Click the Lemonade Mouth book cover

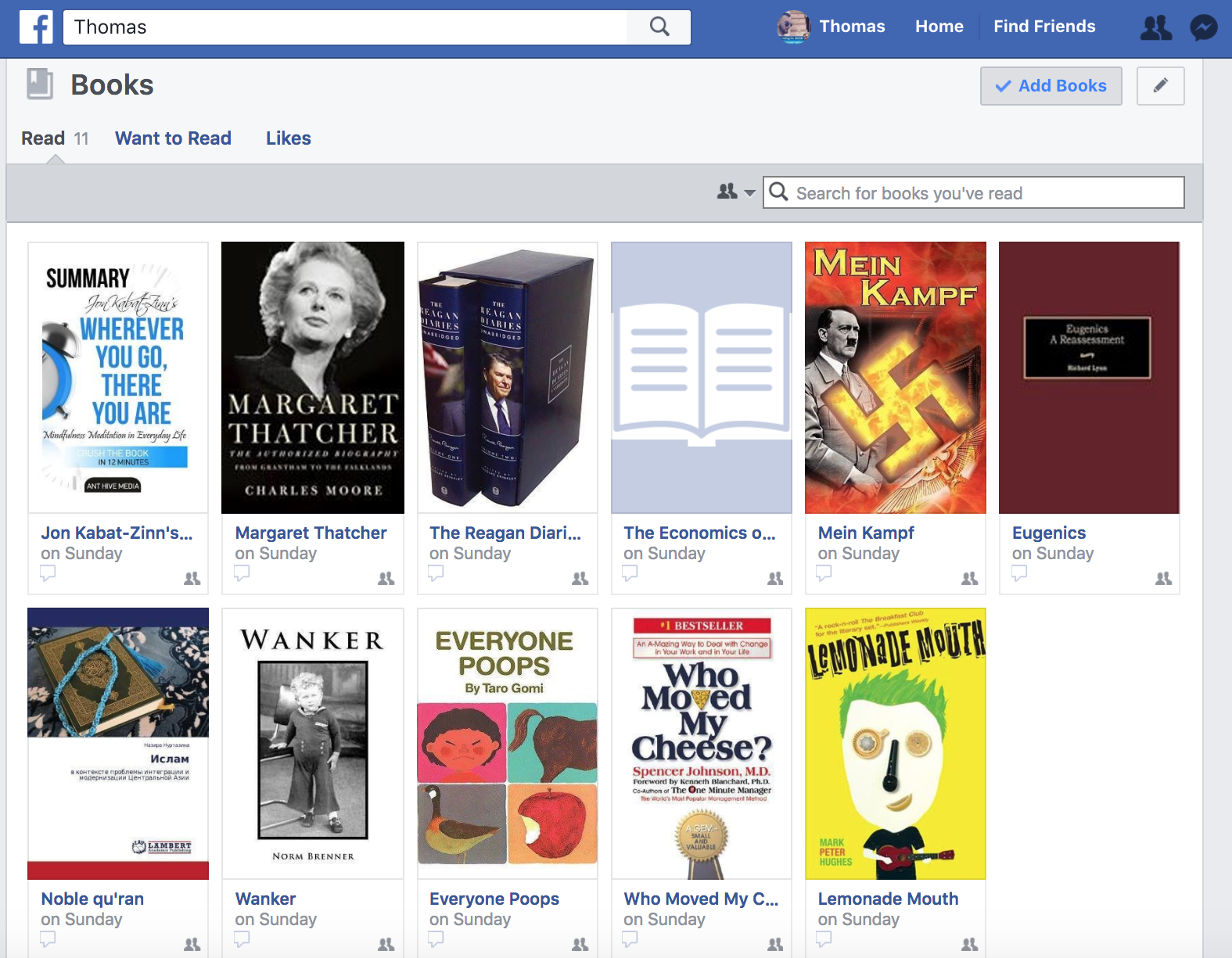[x=896, y=744]
